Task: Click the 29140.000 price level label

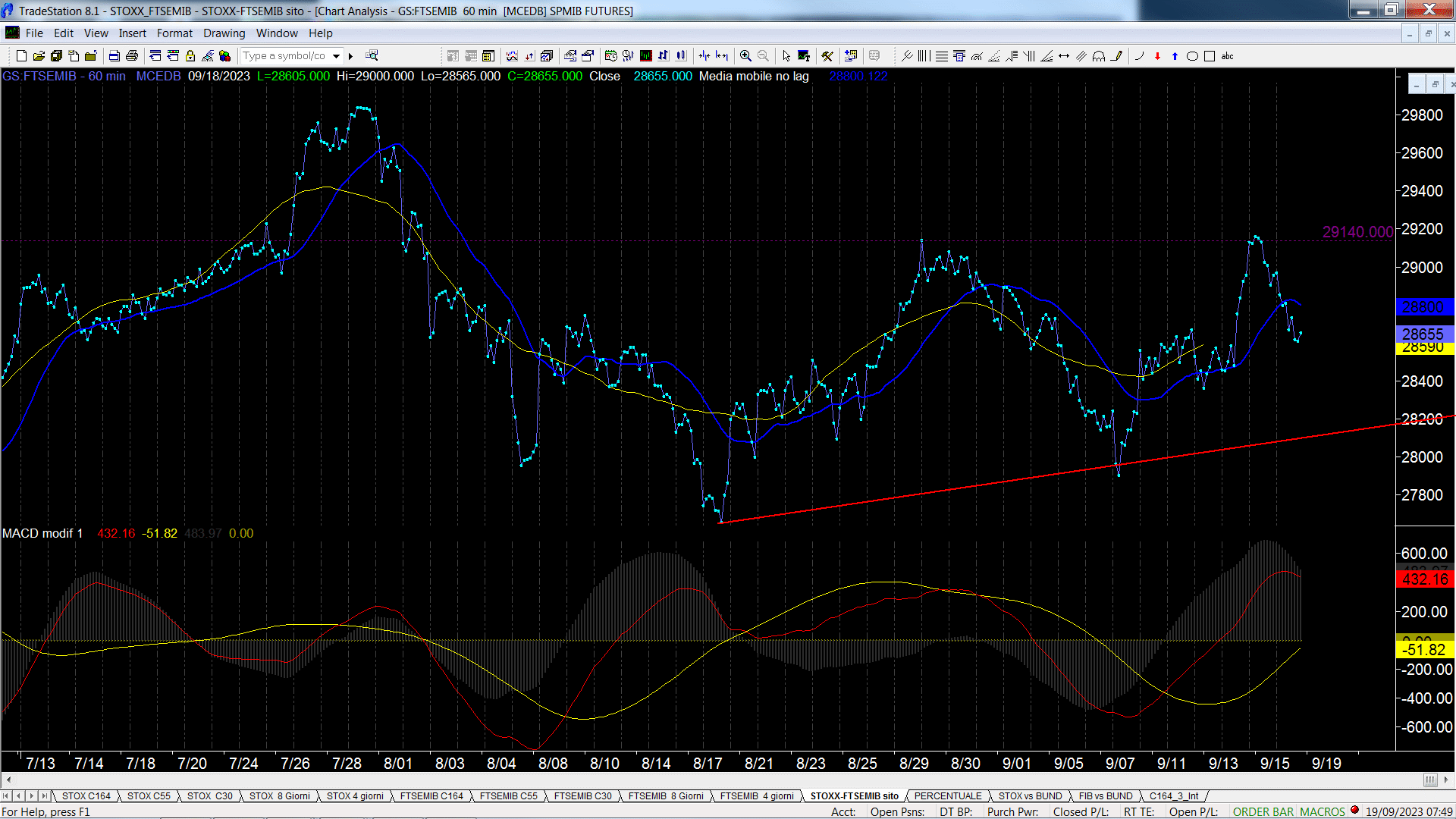Action: (1357, 232)
